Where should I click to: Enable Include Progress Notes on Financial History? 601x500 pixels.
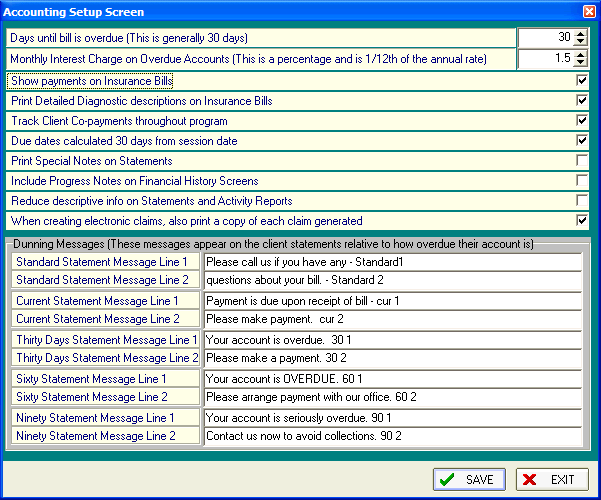click(582, 180)
